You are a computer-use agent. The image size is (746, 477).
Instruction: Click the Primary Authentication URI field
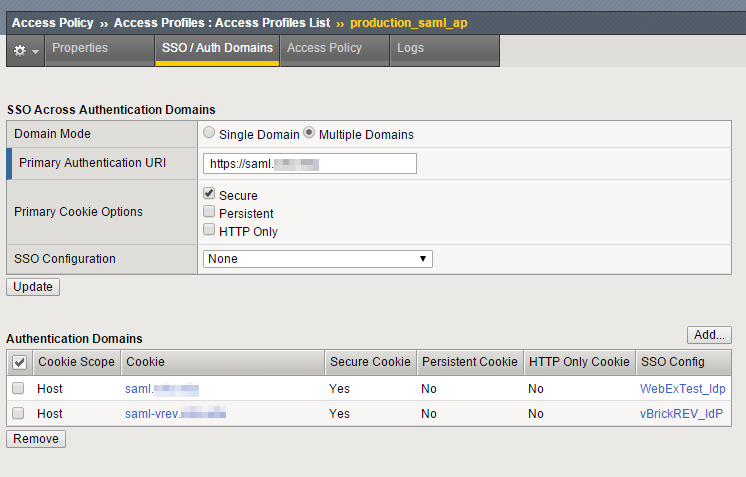[309, 164]
